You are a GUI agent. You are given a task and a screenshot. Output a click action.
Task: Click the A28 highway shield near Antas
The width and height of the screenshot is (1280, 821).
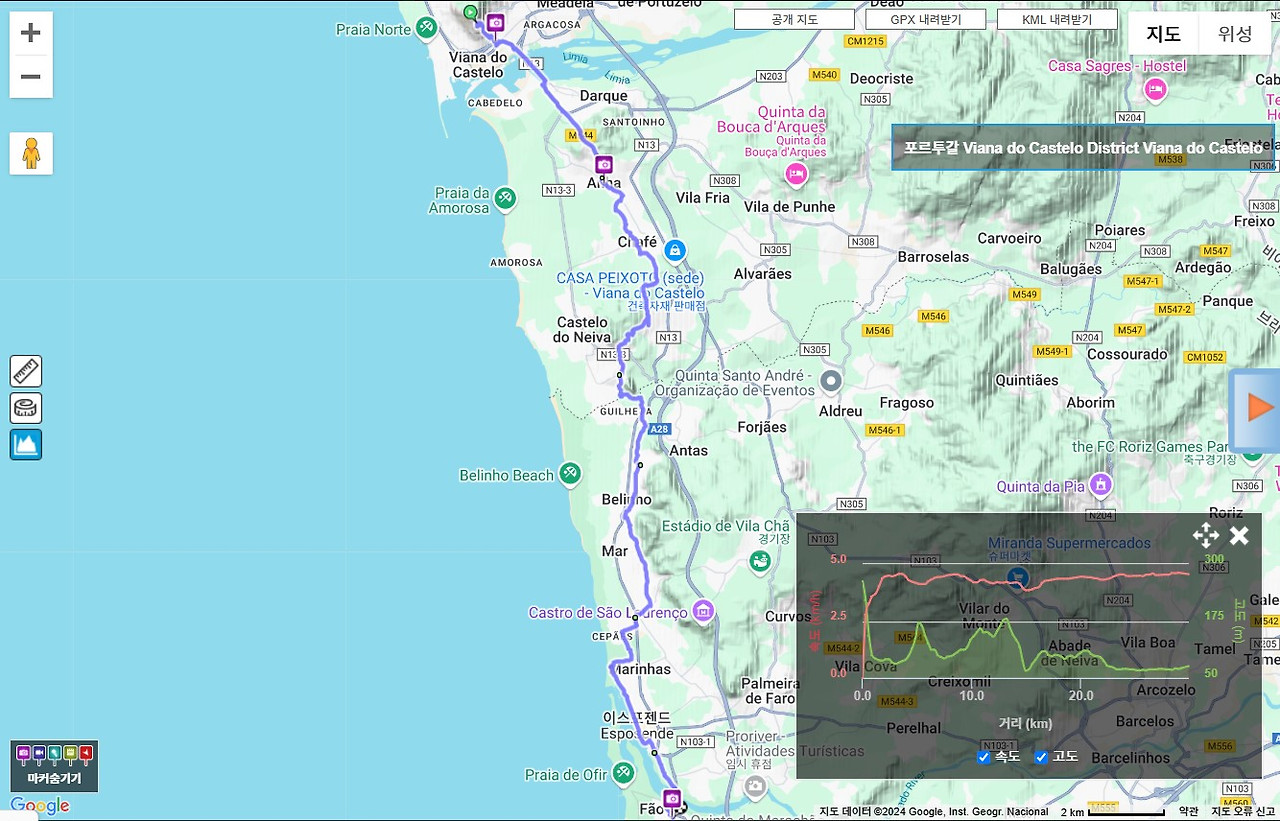click(x=658, y=429)
